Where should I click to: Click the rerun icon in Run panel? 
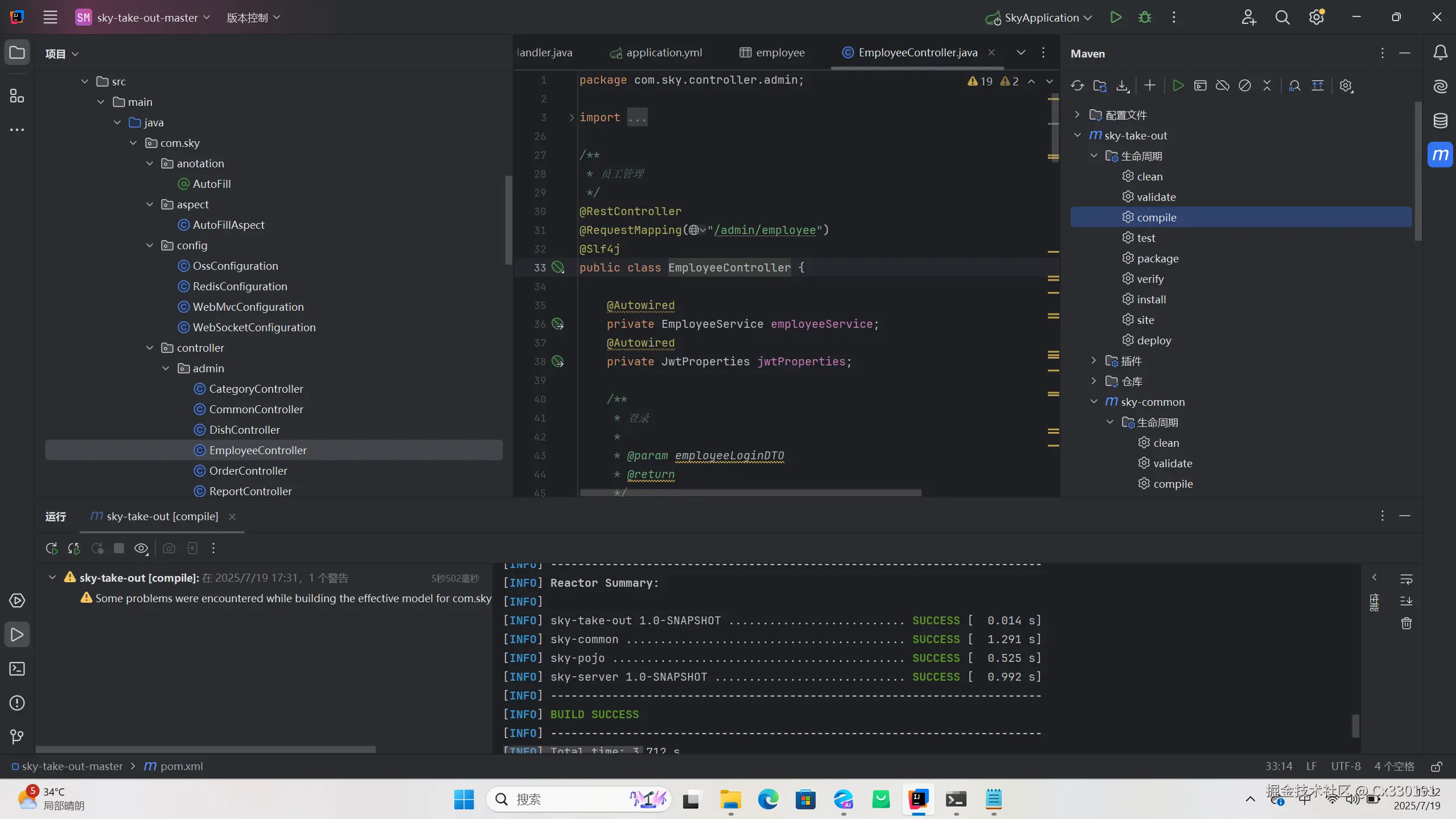coord(51,548)
